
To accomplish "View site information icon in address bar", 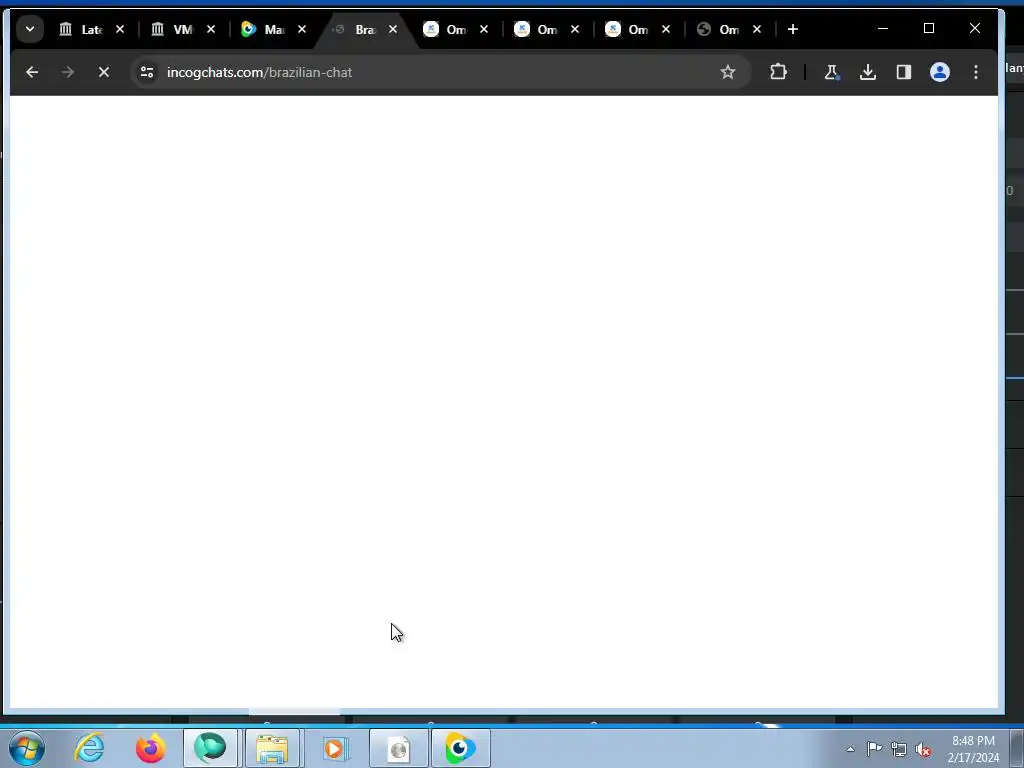I will pyautogui.click(x=147, y=72).
